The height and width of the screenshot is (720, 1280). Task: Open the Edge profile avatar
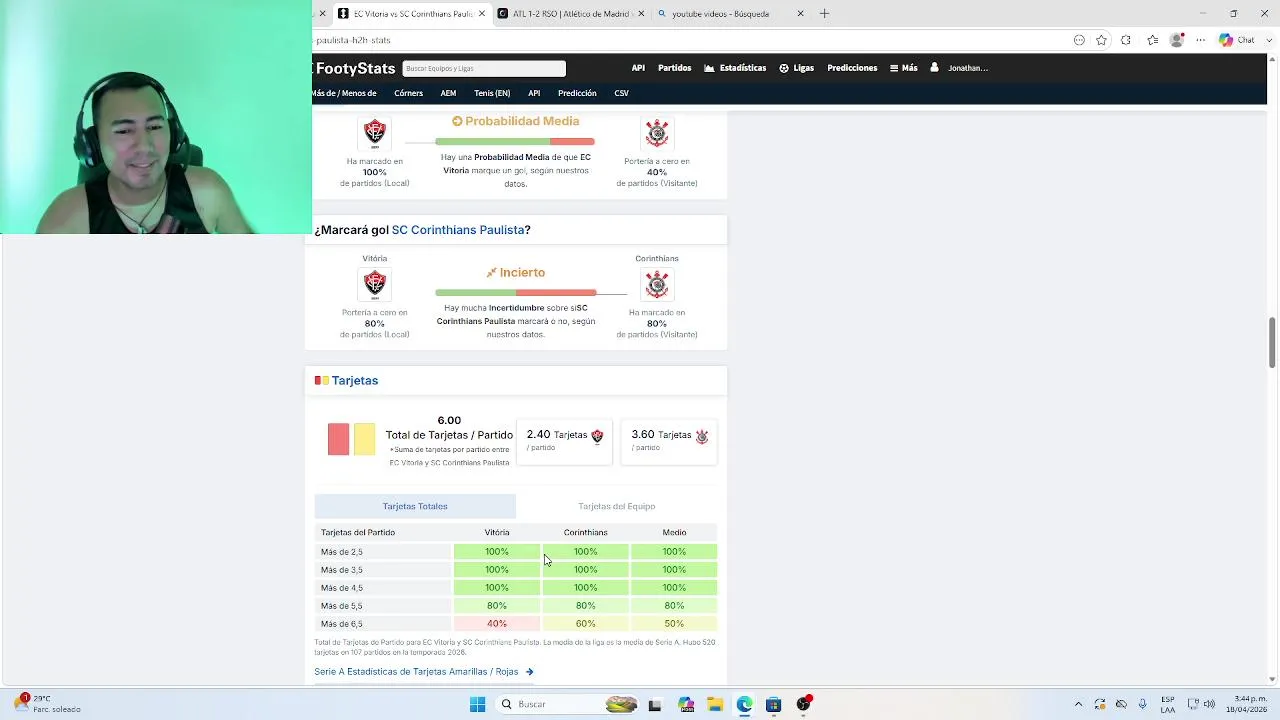point(1177,40)
